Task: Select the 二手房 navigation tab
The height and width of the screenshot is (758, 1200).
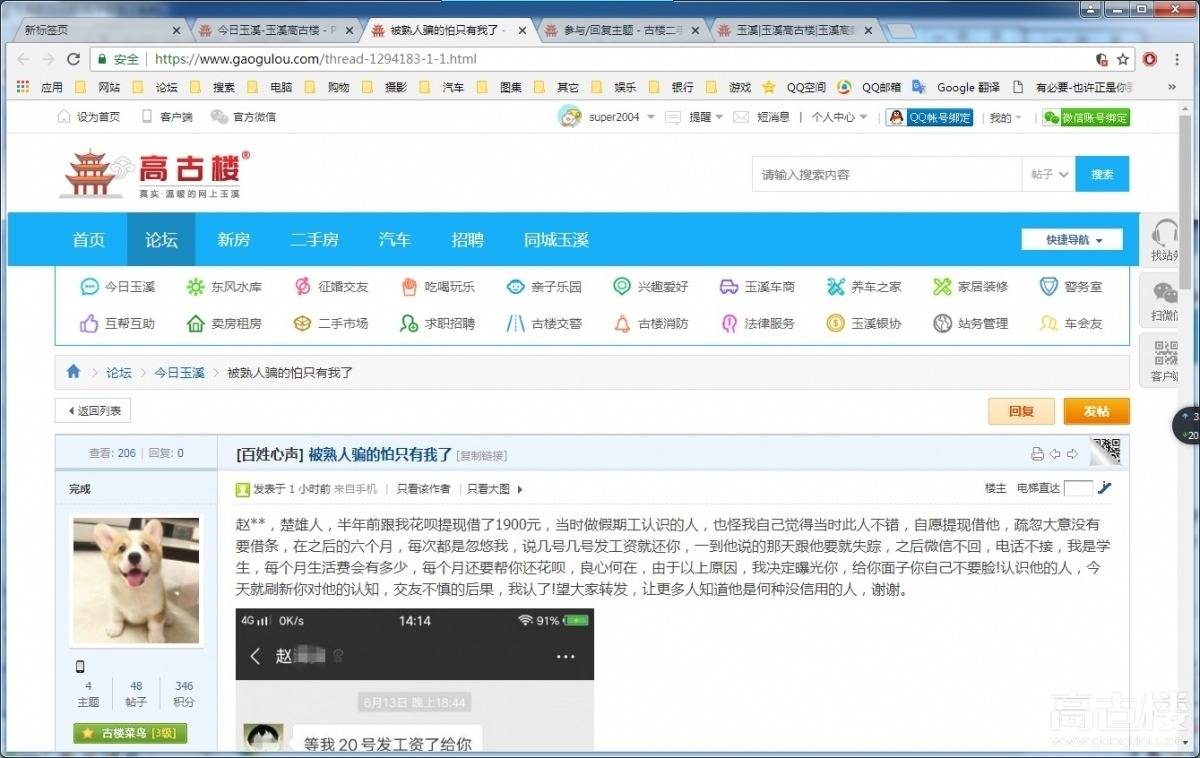Action: (314, 240)
